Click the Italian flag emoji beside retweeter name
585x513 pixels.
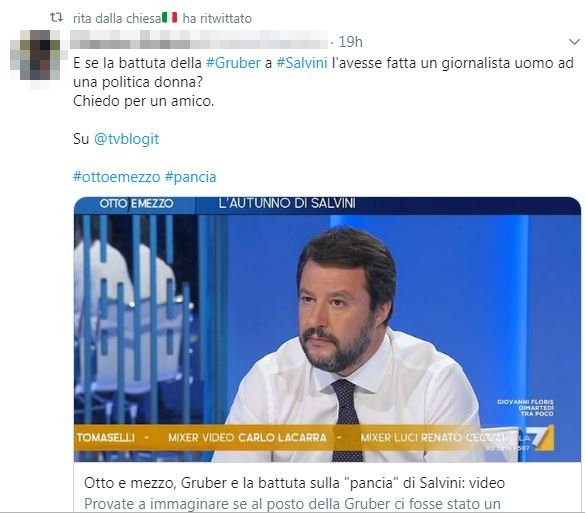(x=169, y=18)
